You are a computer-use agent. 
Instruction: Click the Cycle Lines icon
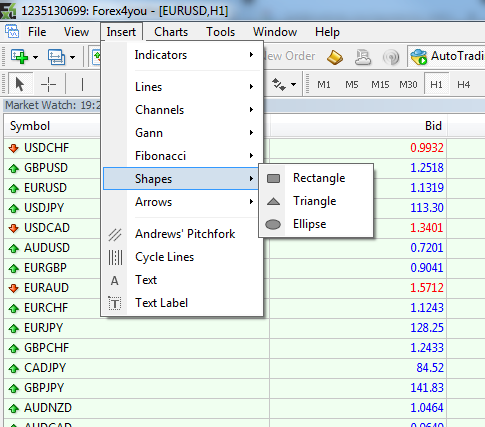tap(115, 257)
